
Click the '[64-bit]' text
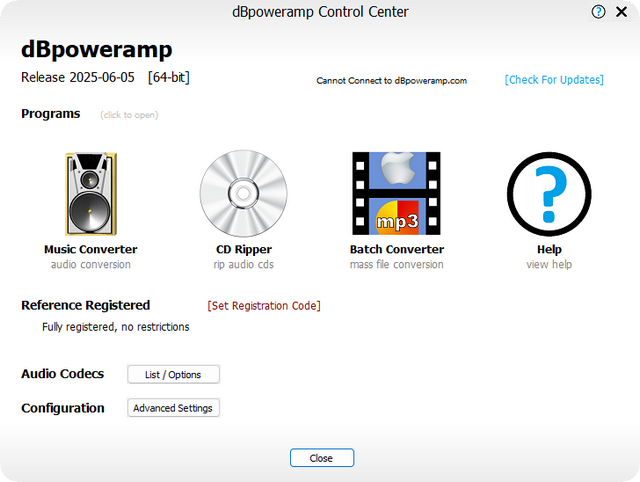169,77
